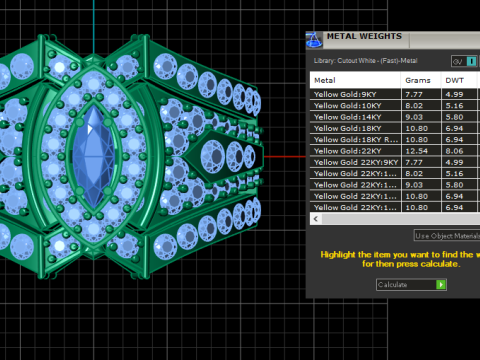Click 8.06 DWT value for 22KY
The image size is (480, 360).
point(454,151)
